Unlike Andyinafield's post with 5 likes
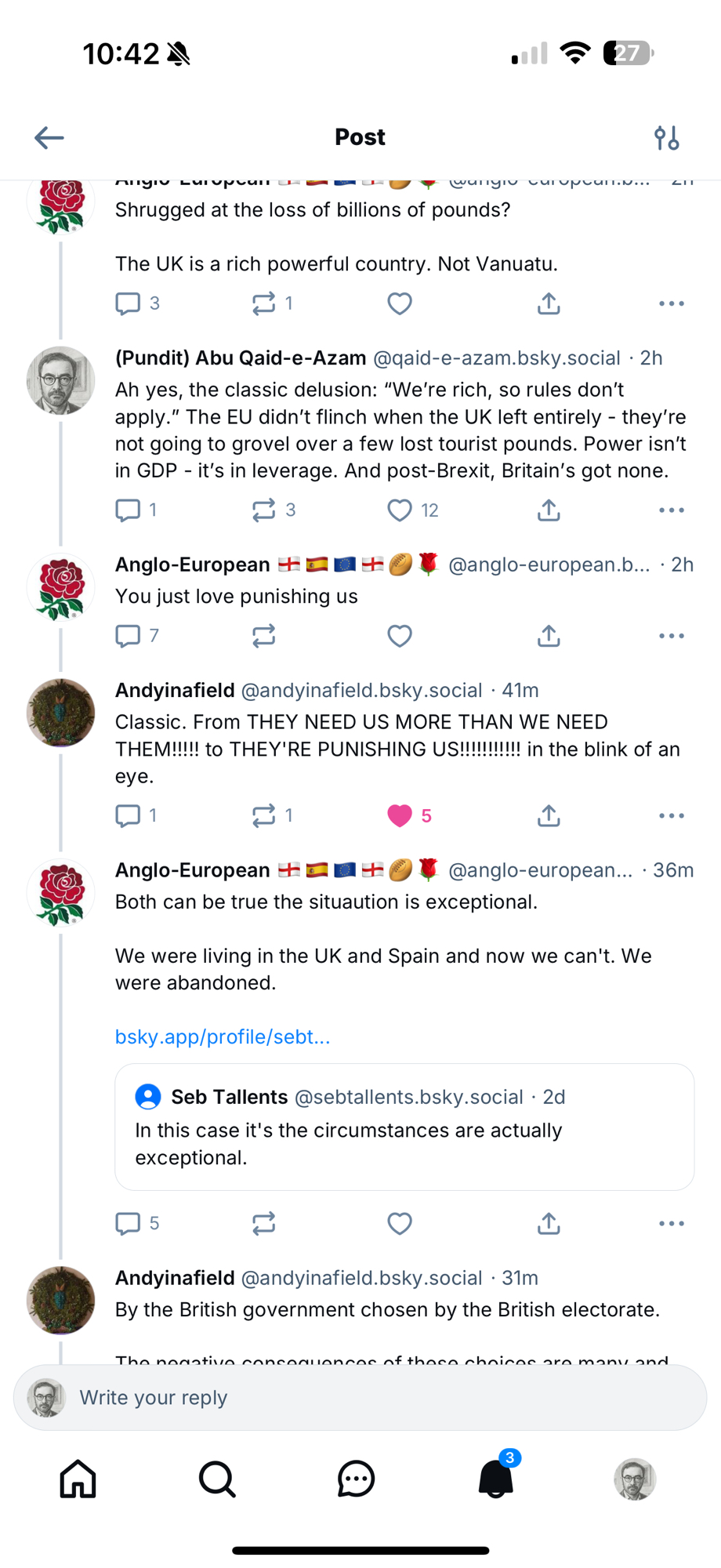This screenshot has height=1568, width=721. [x=400, y=816]
